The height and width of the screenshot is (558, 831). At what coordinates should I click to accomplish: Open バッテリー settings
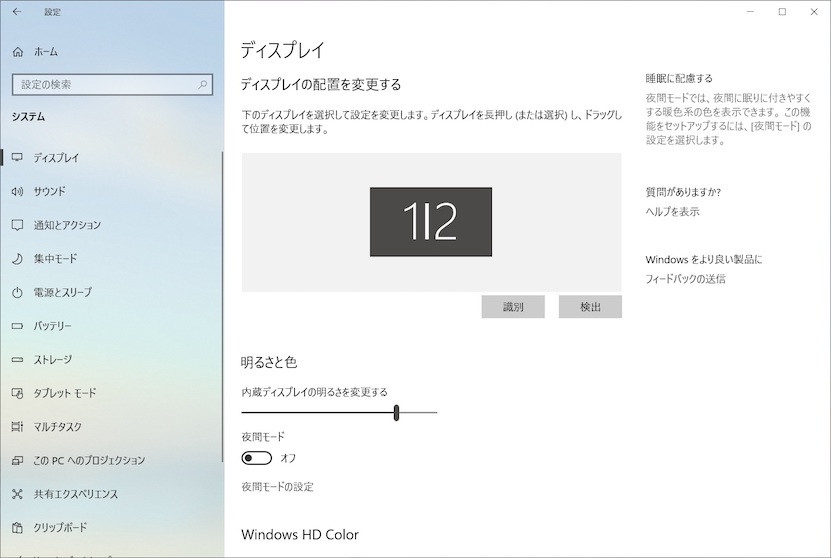click(52, 326)
